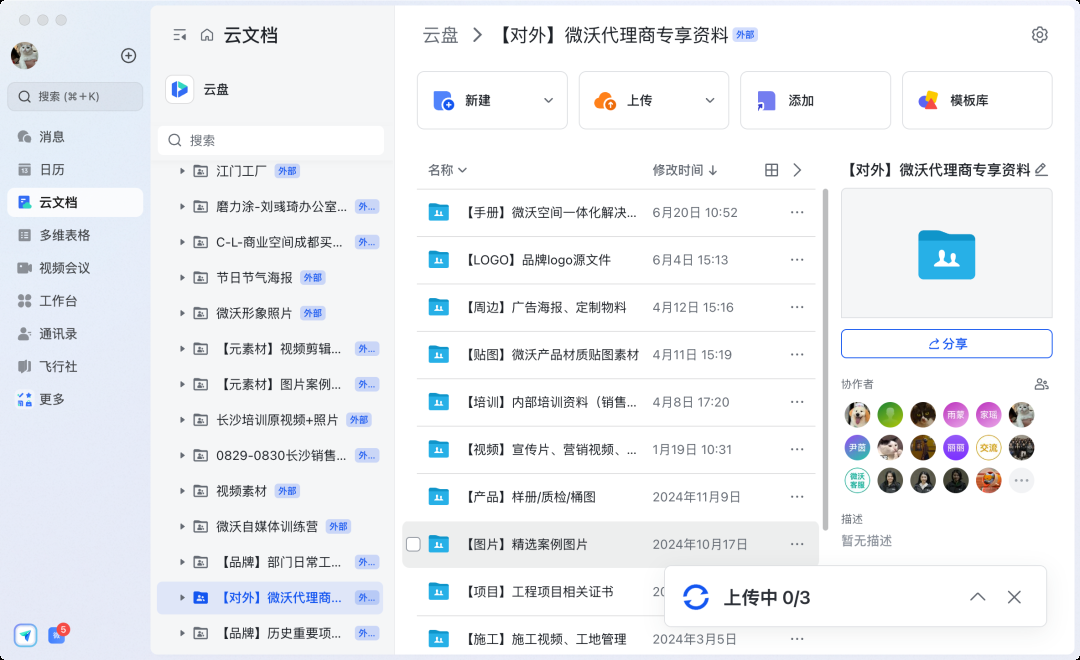
Task: Open more options for 【周边】广告海报 row
Action: tap(797, 307)
